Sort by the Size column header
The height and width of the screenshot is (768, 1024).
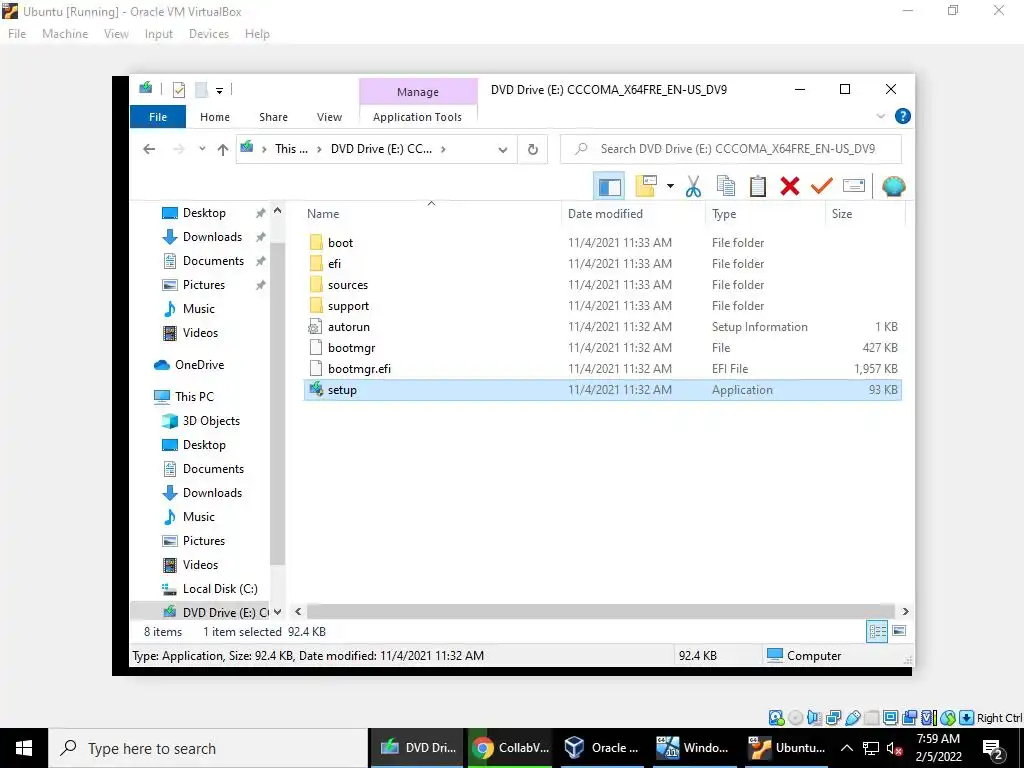pyautogui.click(x=865, y=214)
